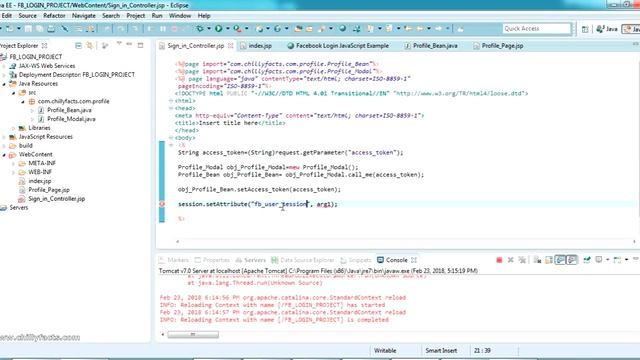Image resolution: width=640 pixels, height=360 pixels.
Task: Click the Run Last Tool icon
Action: (237, 29)
